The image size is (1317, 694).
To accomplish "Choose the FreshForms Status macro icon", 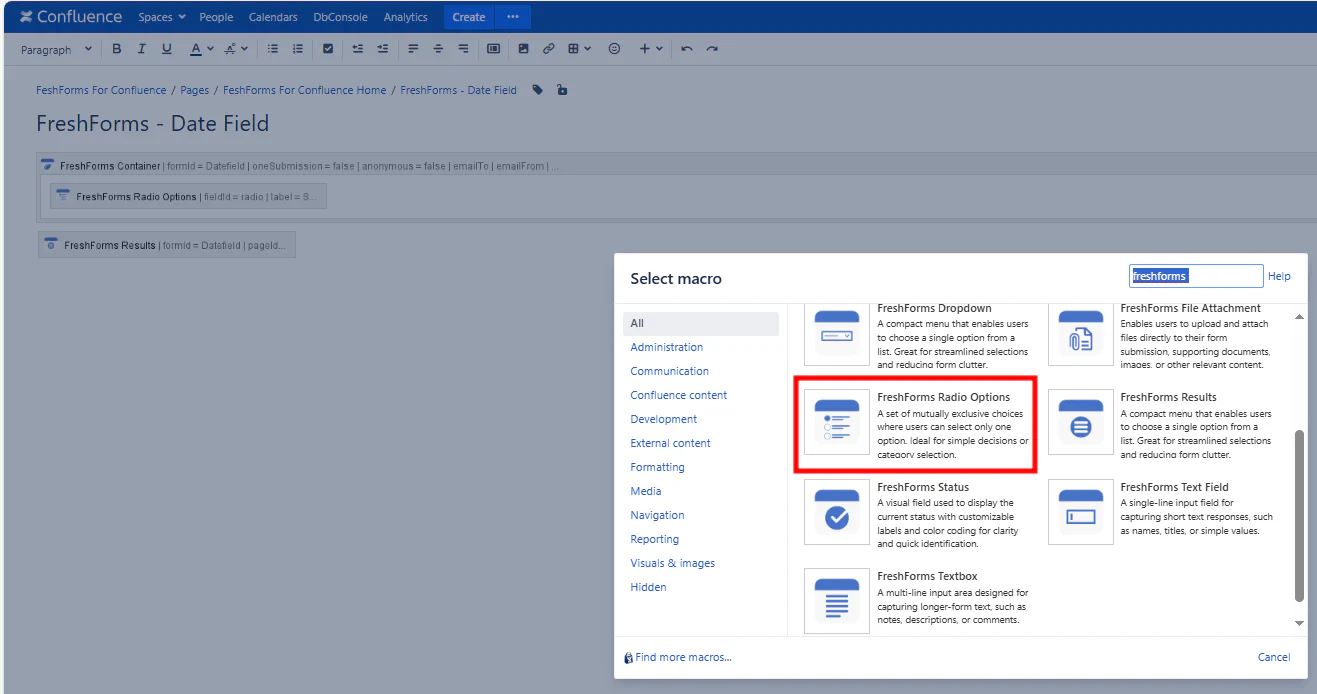I will pos(837,512).
